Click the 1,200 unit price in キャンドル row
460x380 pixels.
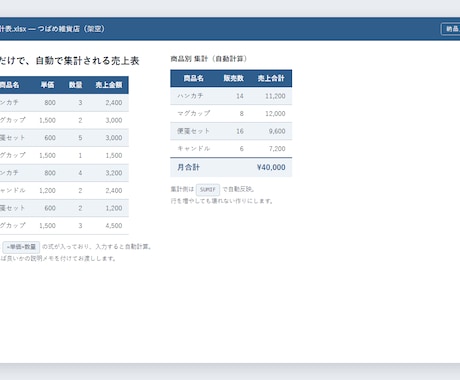coord(47,191)
